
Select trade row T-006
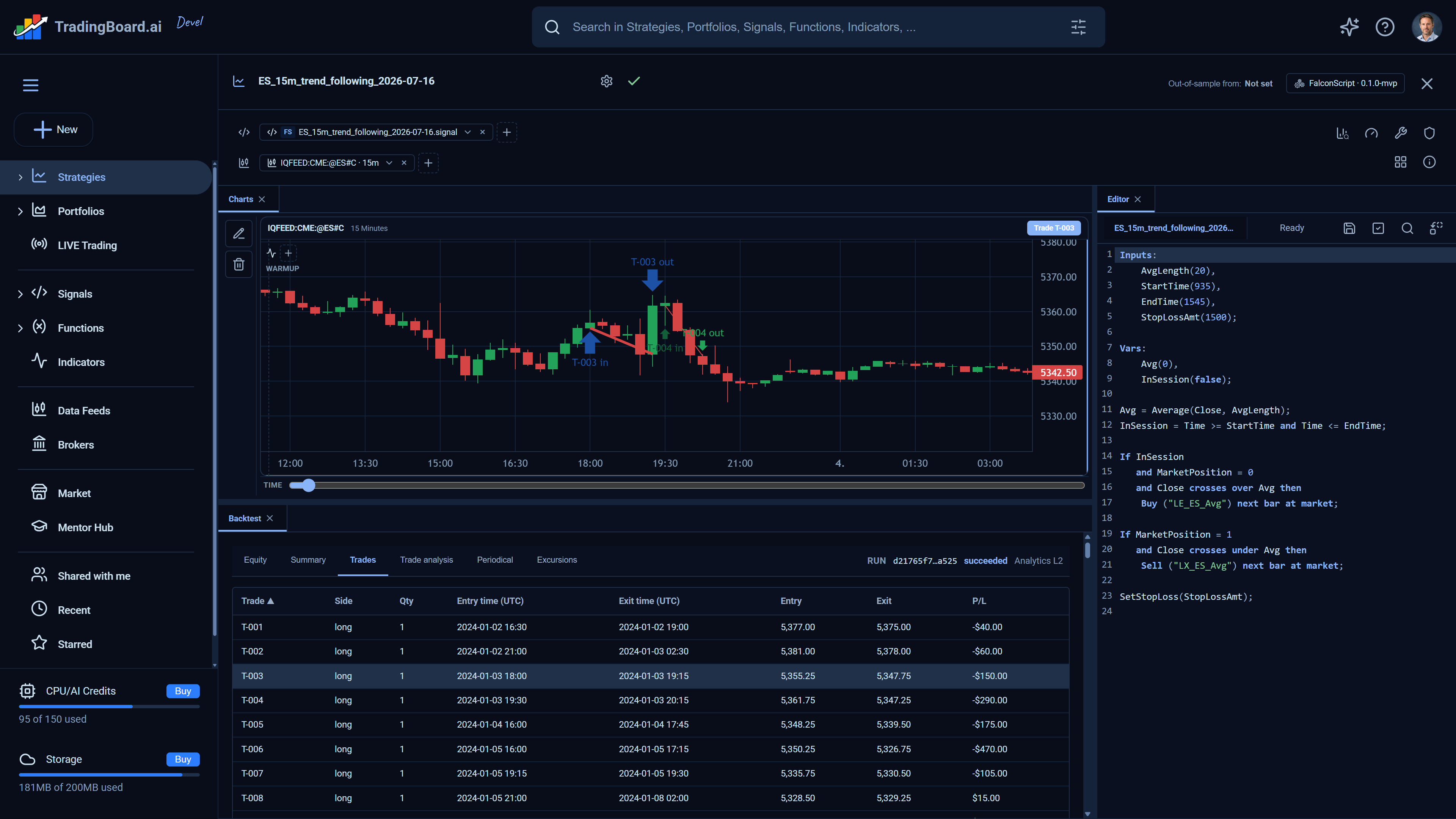point(650,750)
